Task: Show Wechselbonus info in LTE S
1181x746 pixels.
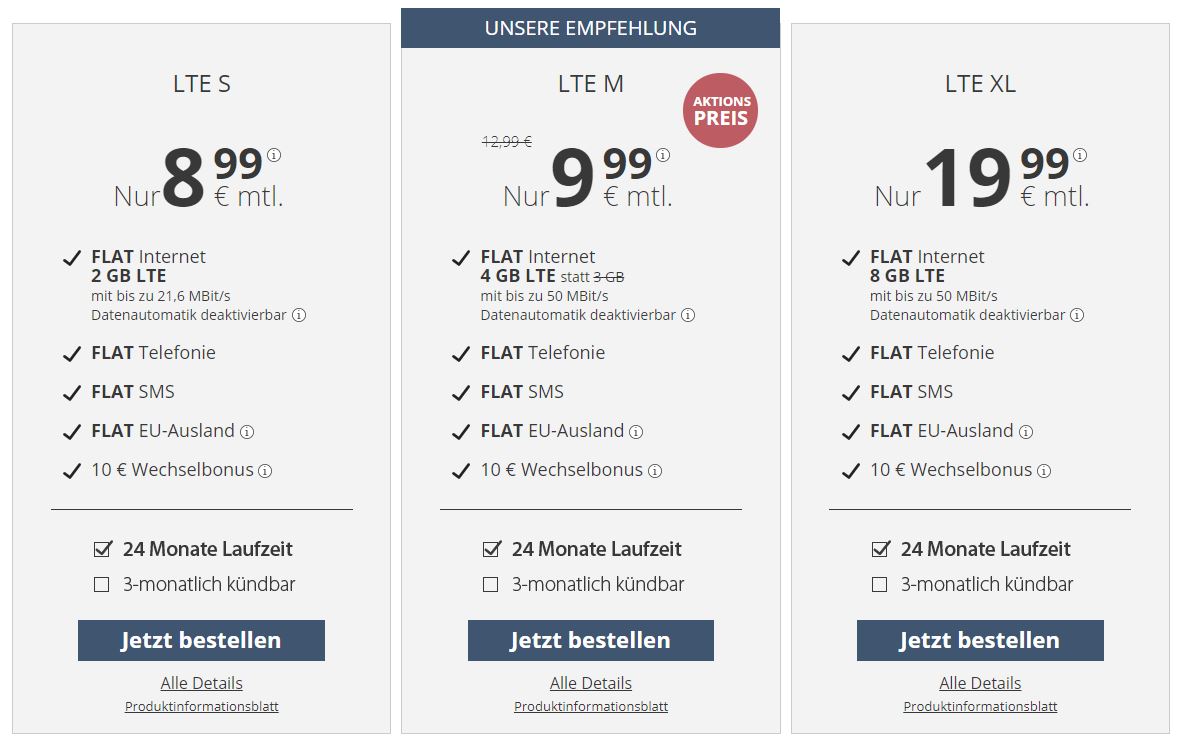Action: pos(265,471)
